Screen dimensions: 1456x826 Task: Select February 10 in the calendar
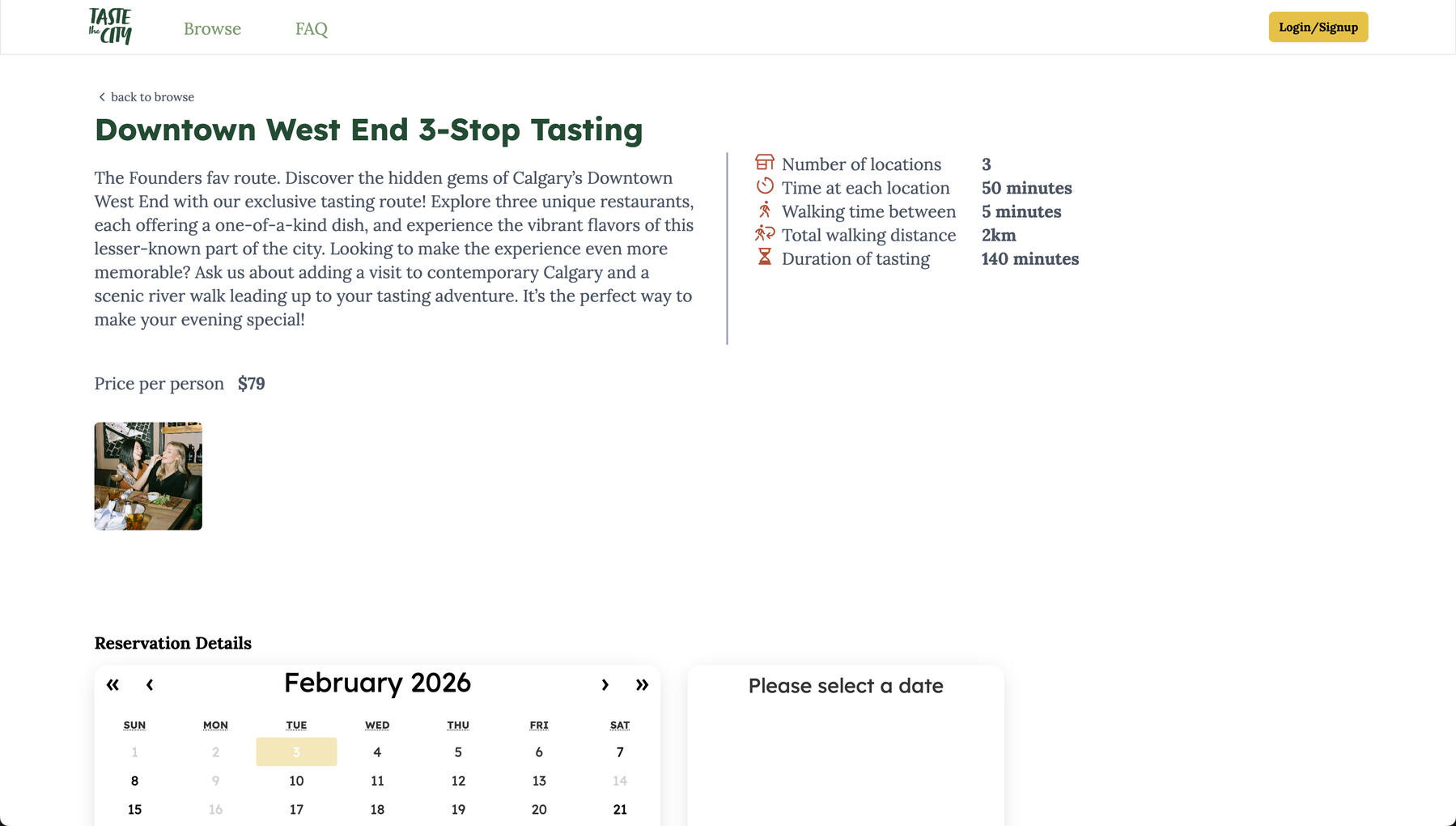296,781
